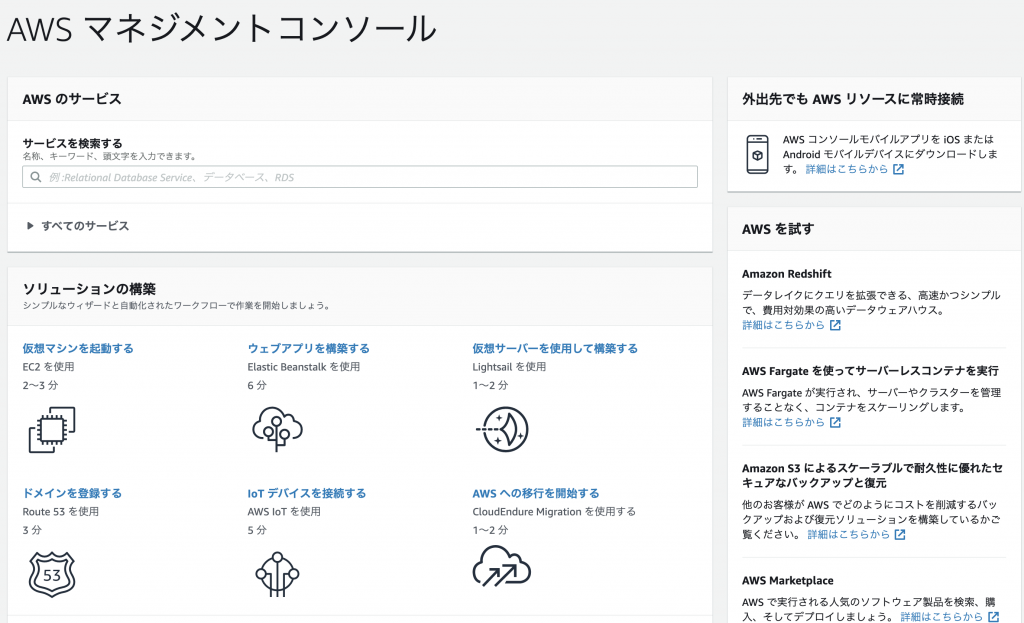Click the EC2 を使用 text
The width and height of the screenshot is (1024, 623).
48,367
